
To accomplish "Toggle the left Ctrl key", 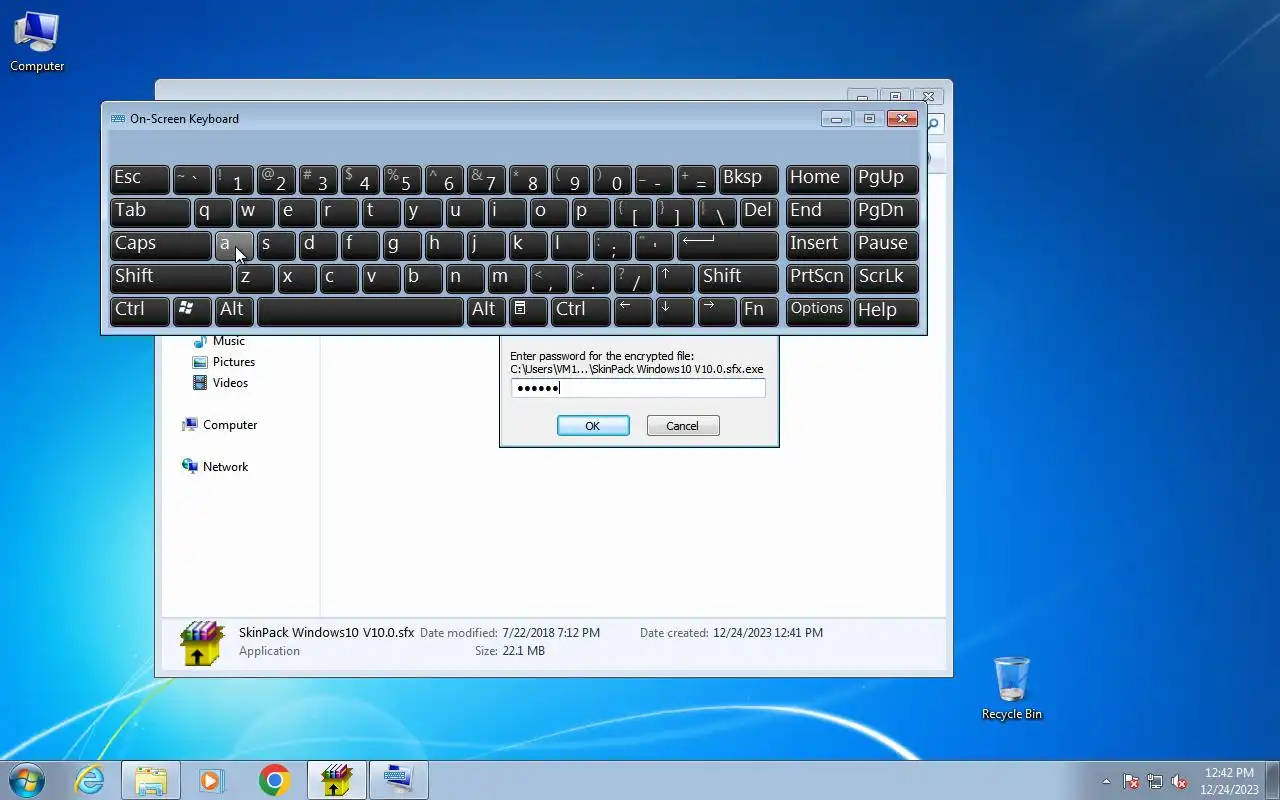I will (139, 311).
